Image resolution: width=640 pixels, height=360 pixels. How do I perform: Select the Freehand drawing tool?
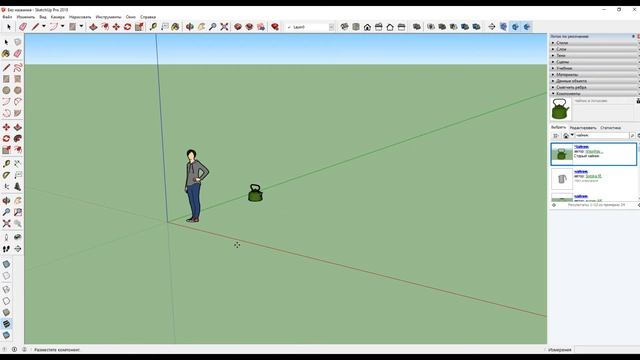(18, 67)
